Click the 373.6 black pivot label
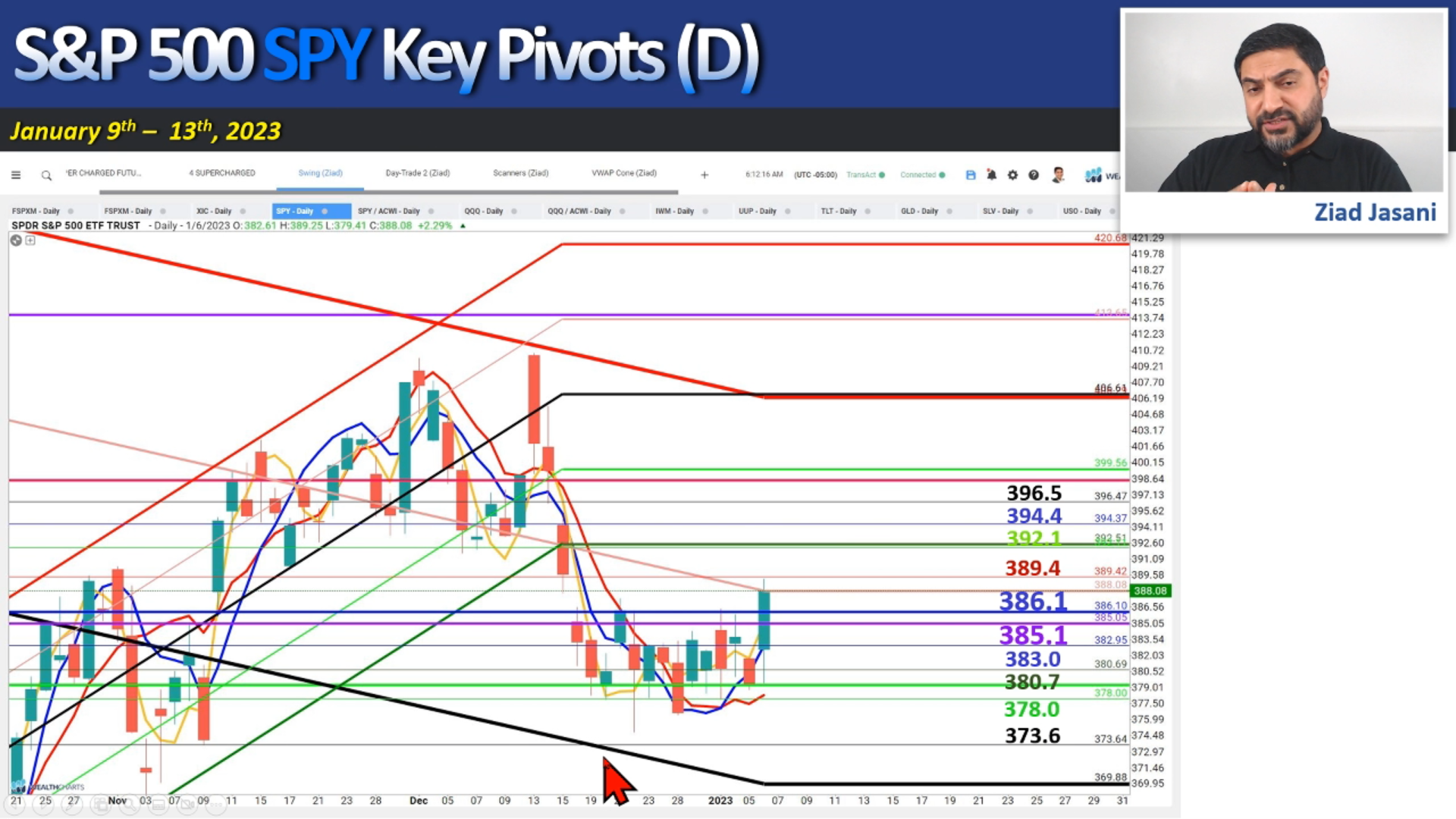This screenshot has width=1456, height=819. tap(1033, 736)
